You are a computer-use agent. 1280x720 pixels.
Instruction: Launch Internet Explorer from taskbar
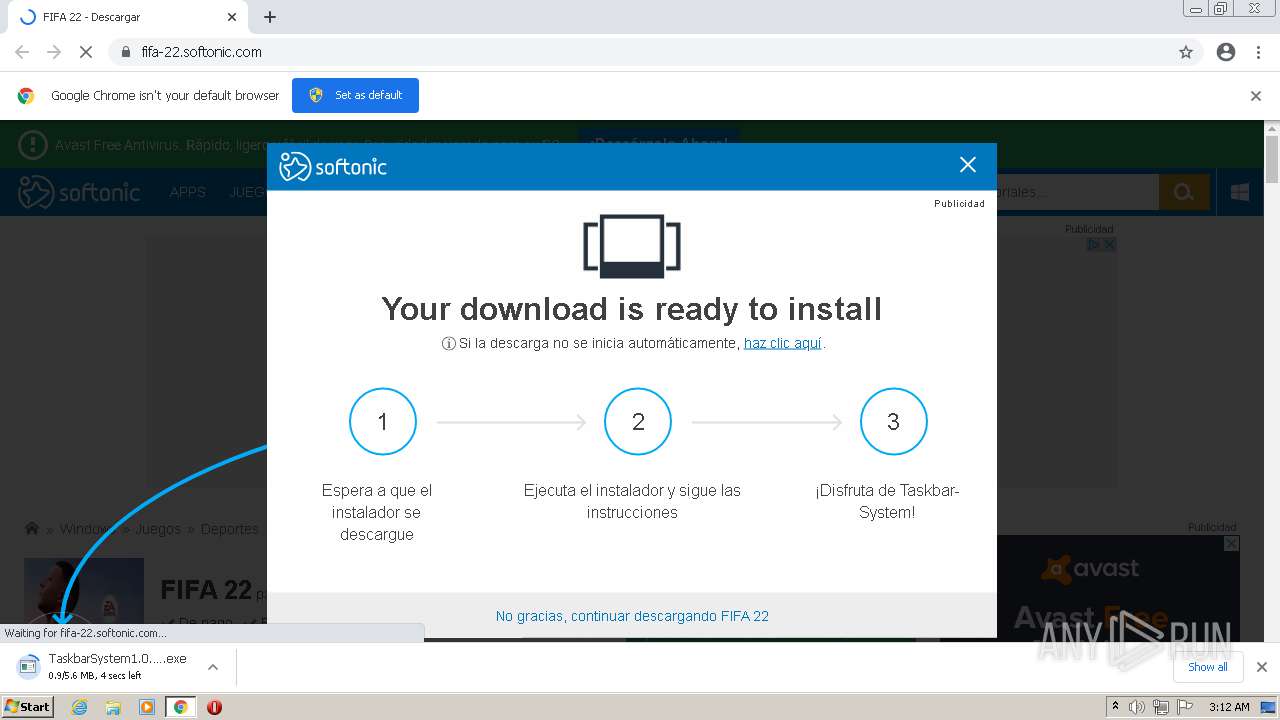pos(79,707)
